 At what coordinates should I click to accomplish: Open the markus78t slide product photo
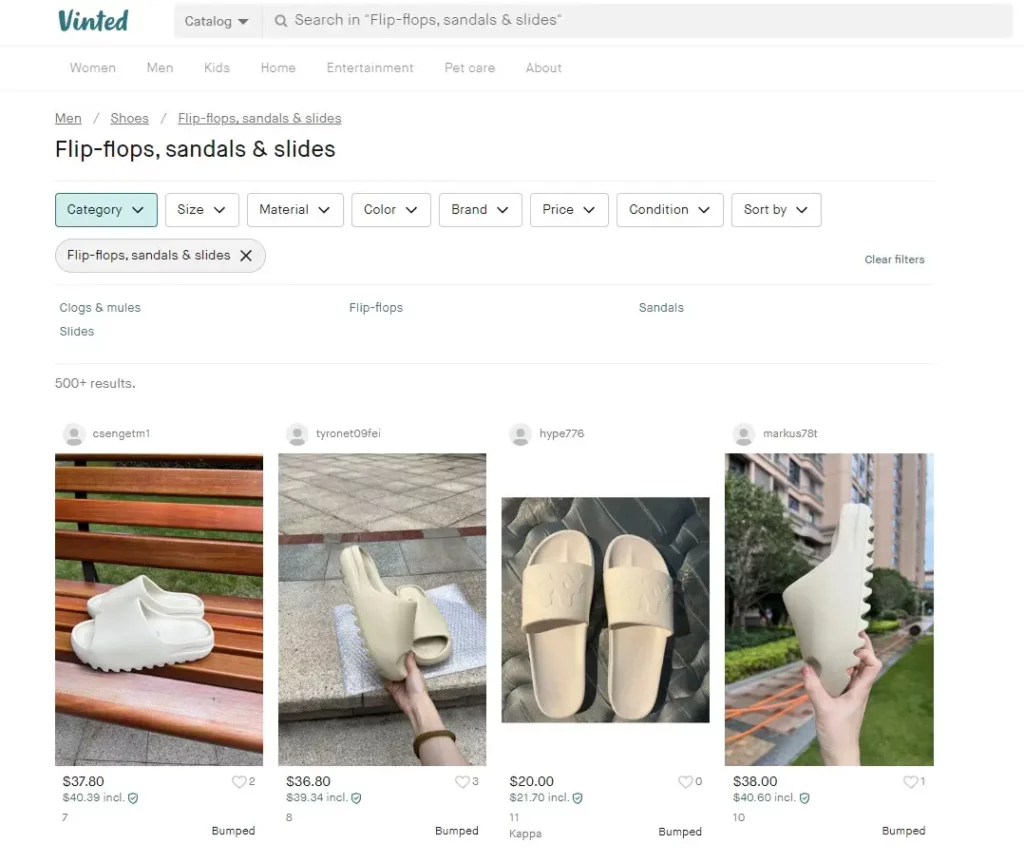(x=829, y=609)
